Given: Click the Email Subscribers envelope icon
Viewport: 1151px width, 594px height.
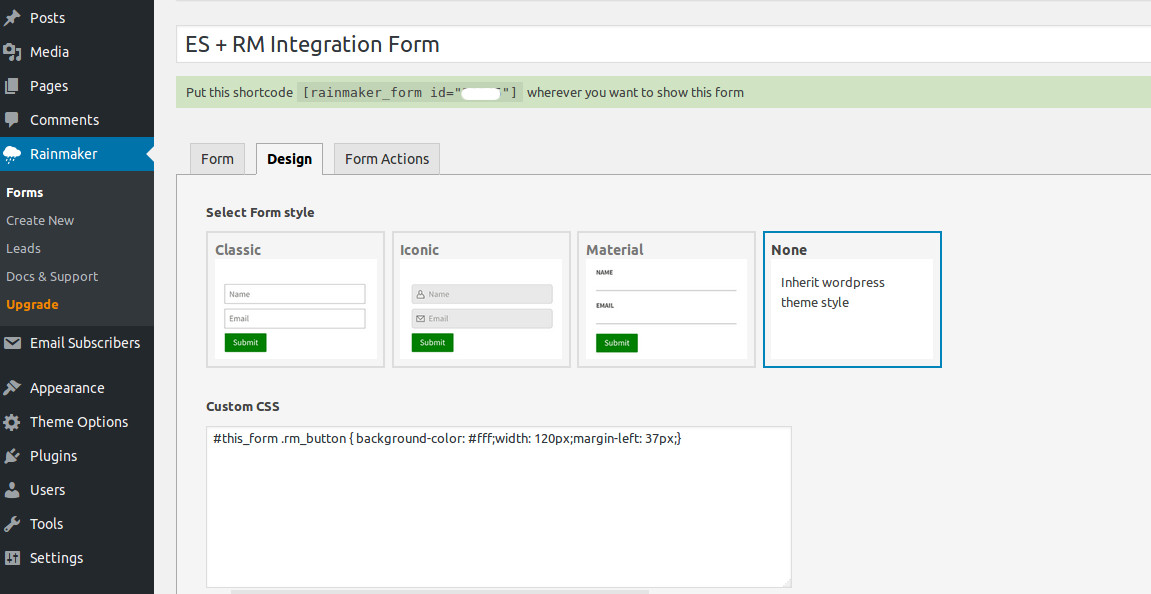Looking at the screenshot, I should point(12,343).
